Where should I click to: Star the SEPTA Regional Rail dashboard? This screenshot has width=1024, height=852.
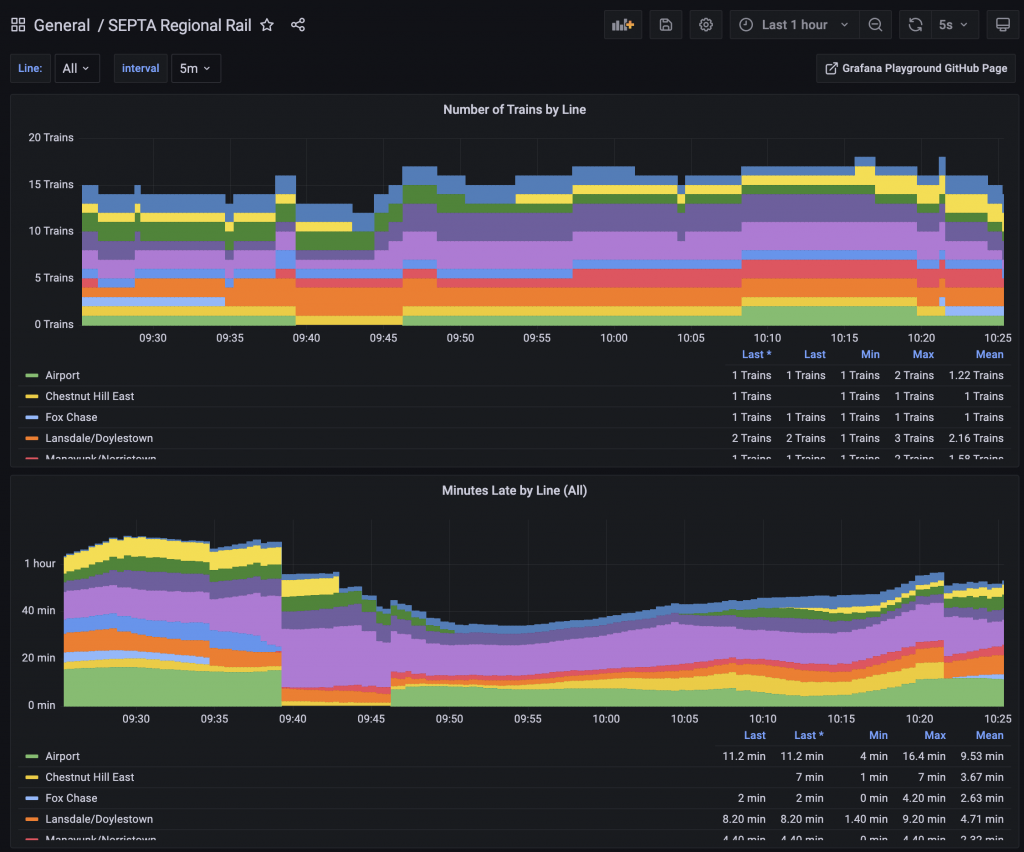(266, 25)
